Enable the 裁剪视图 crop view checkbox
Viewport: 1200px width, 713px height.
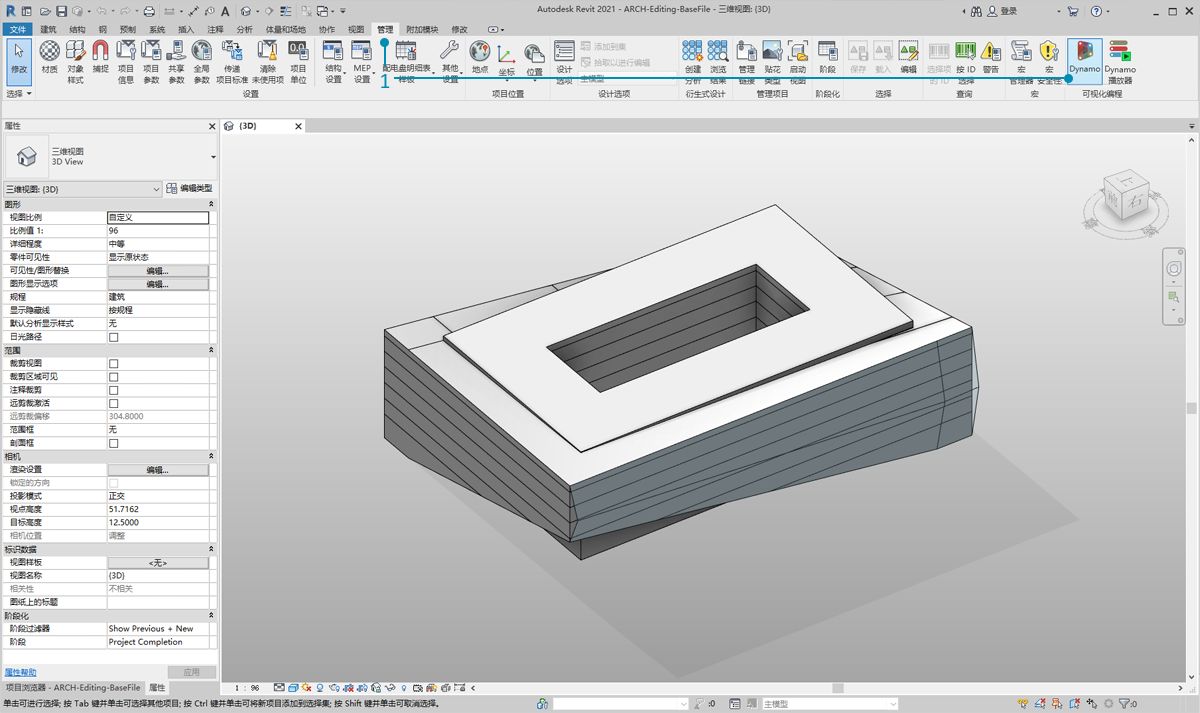point(113,364)
